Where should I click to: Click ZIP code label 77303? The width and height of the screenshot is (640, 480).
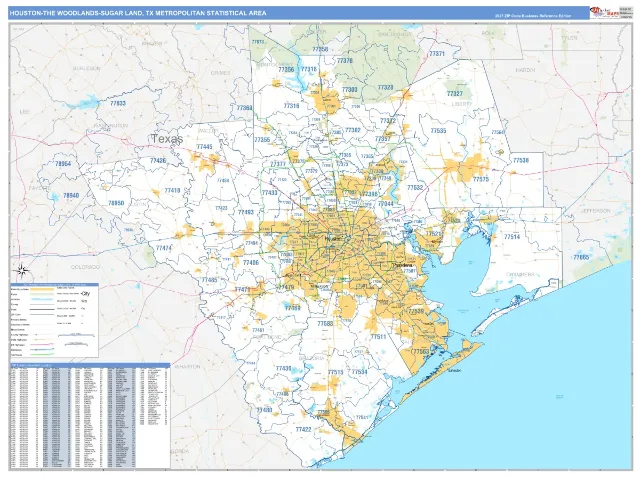(x=349, y=90)
